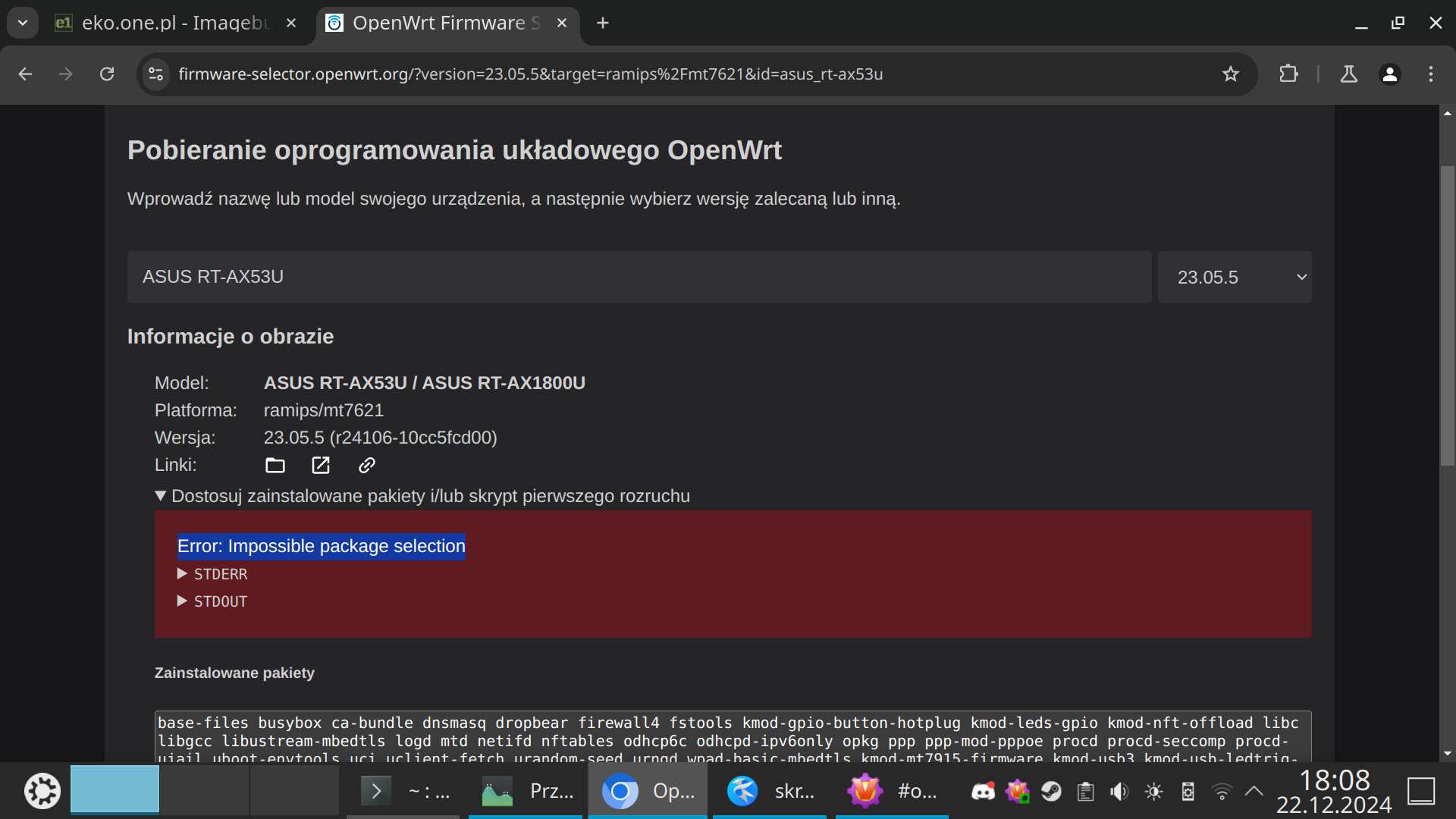Click the installed packages text area
The width and height of the screenshot is (1456, 819).
pyautogui.click(x=733, y=737)
